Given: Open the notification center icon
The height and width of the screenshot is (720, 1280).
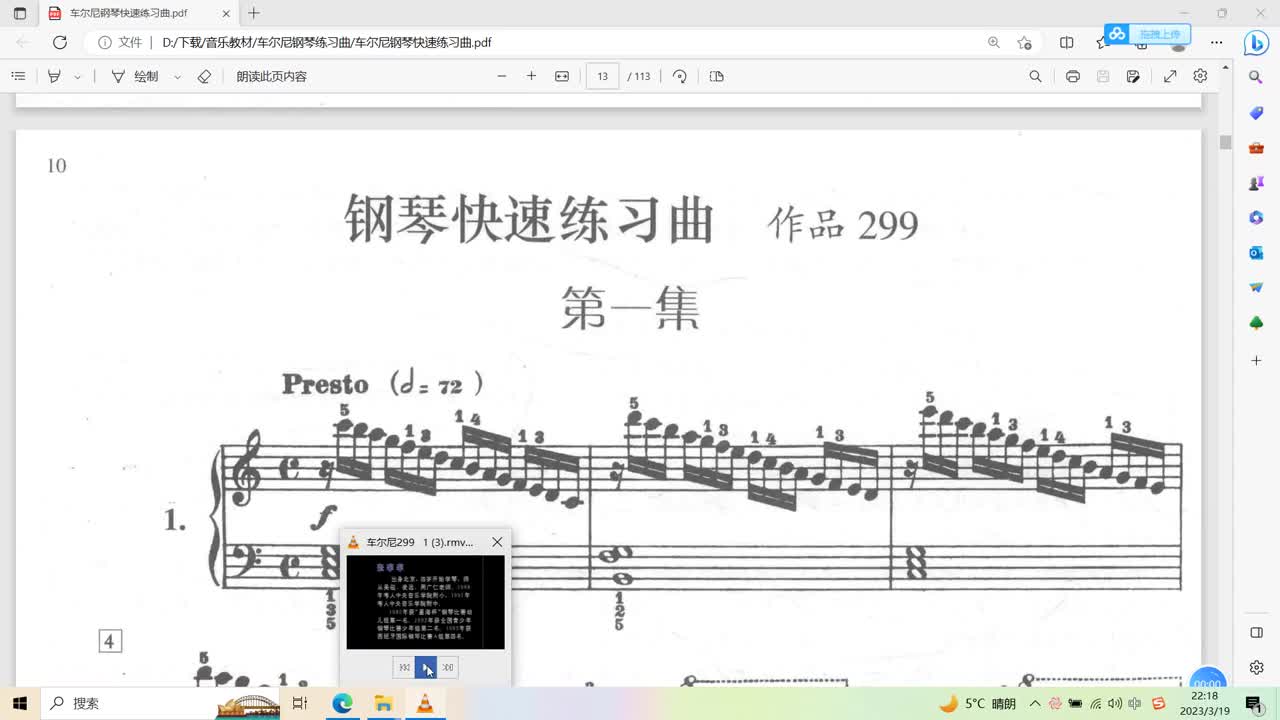Looking at the screenshot, I should coord(1254,704).
